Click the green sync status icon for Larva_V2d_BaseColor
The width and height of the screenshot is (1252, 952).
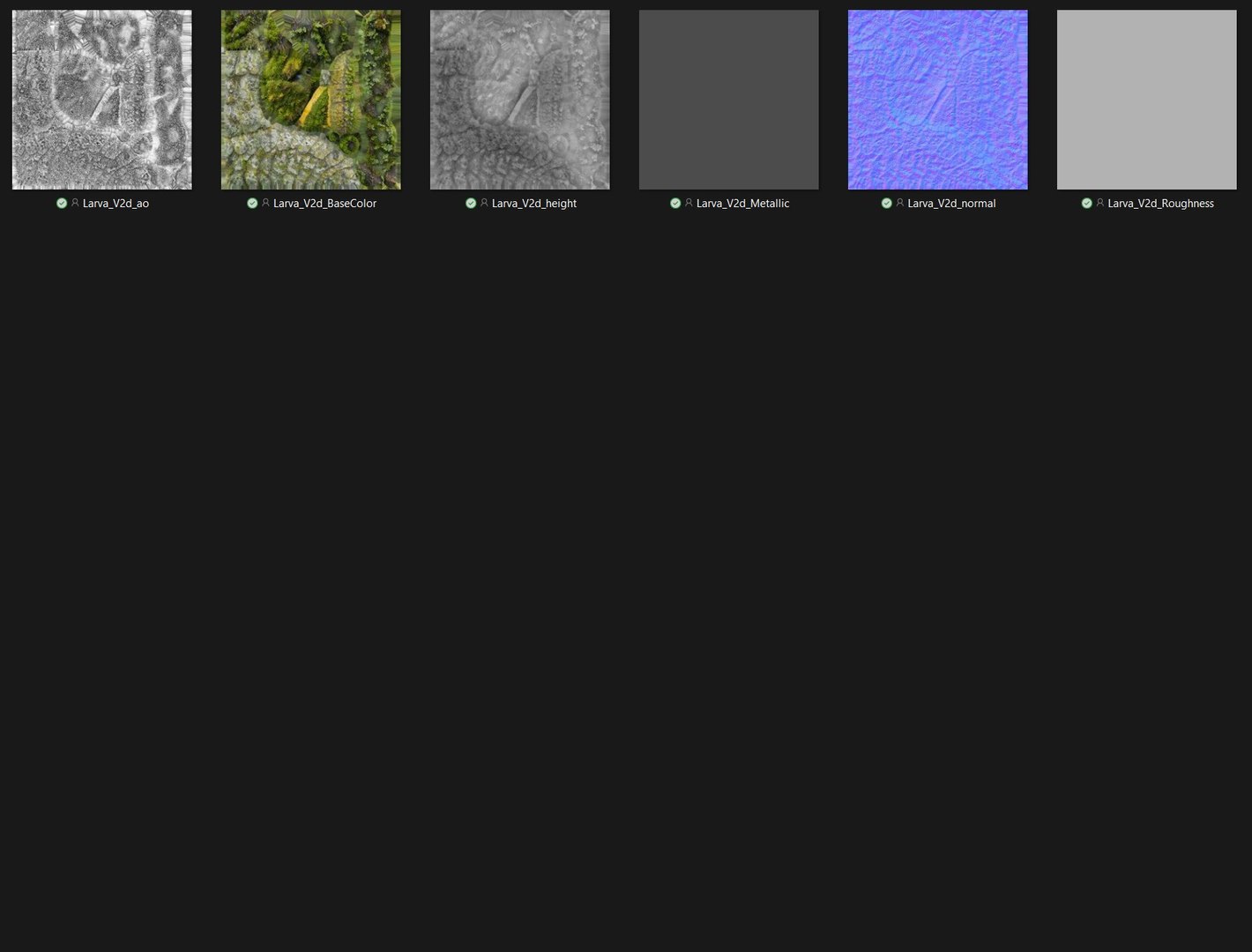coord(252,204)
